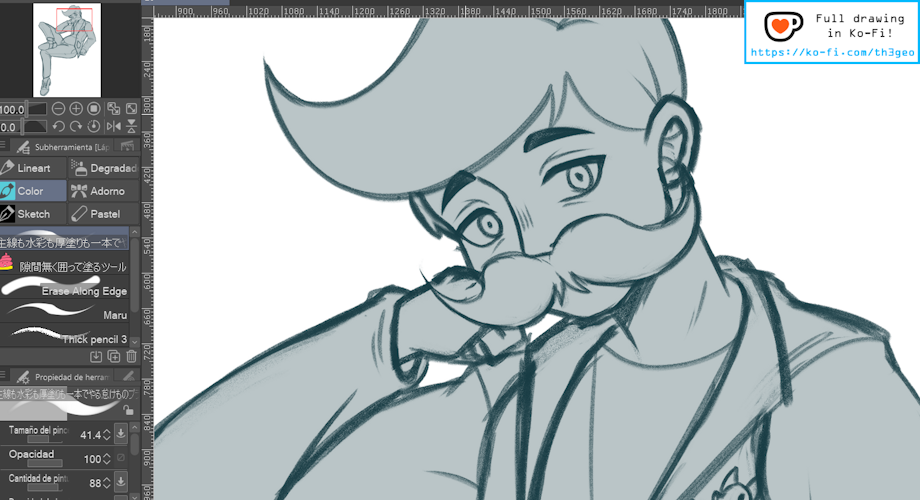
Task: Flip the canvas vertically
Action: 130,126
